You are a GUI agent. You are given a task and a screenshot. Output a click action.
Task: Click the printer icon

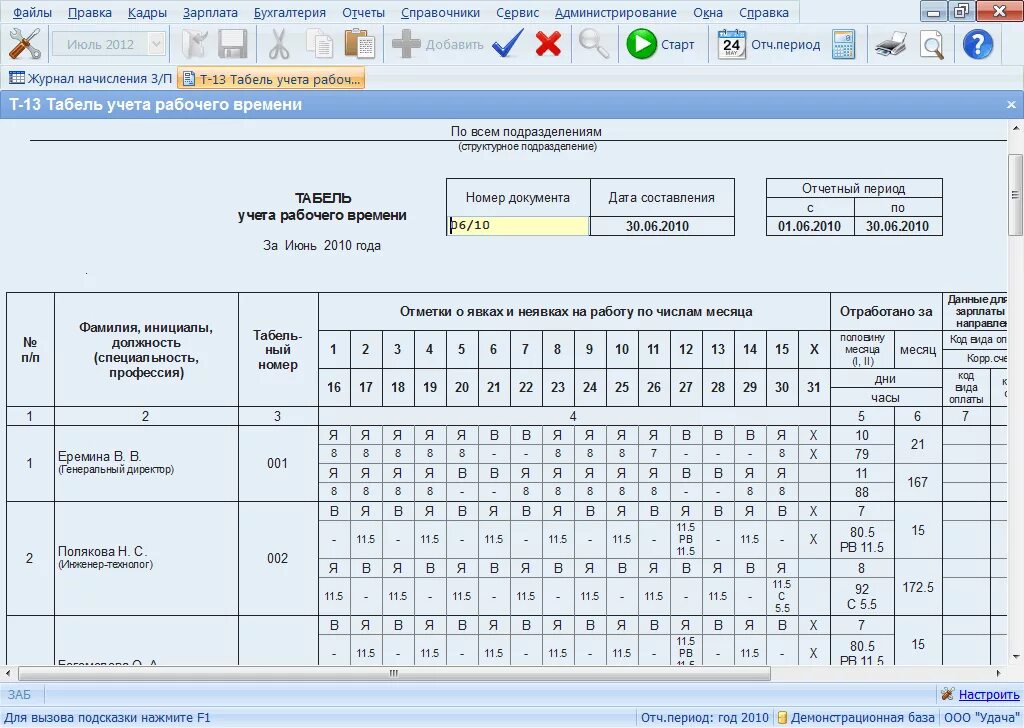[x=891, y=44]
